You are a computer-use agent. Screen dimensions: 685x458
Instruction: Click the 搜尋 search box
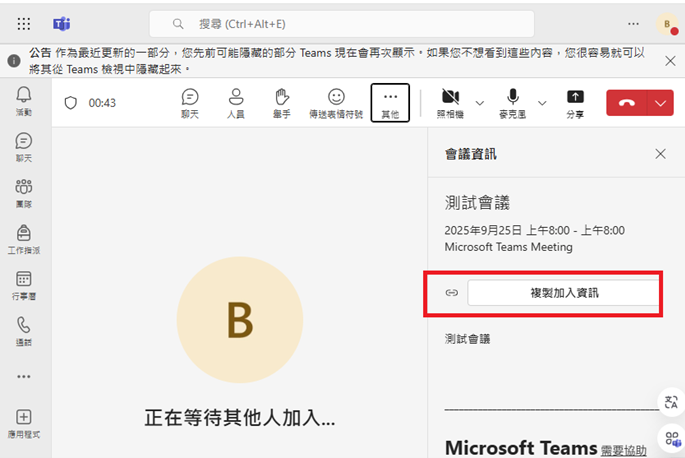point(341,23)
